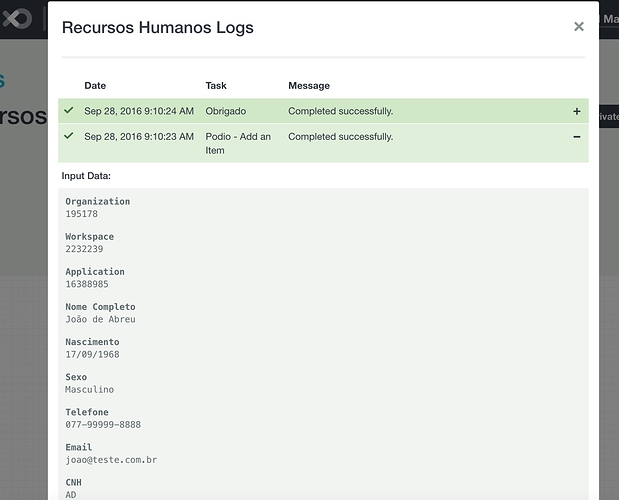Click the Sexo field label

[x=76, y=377]
